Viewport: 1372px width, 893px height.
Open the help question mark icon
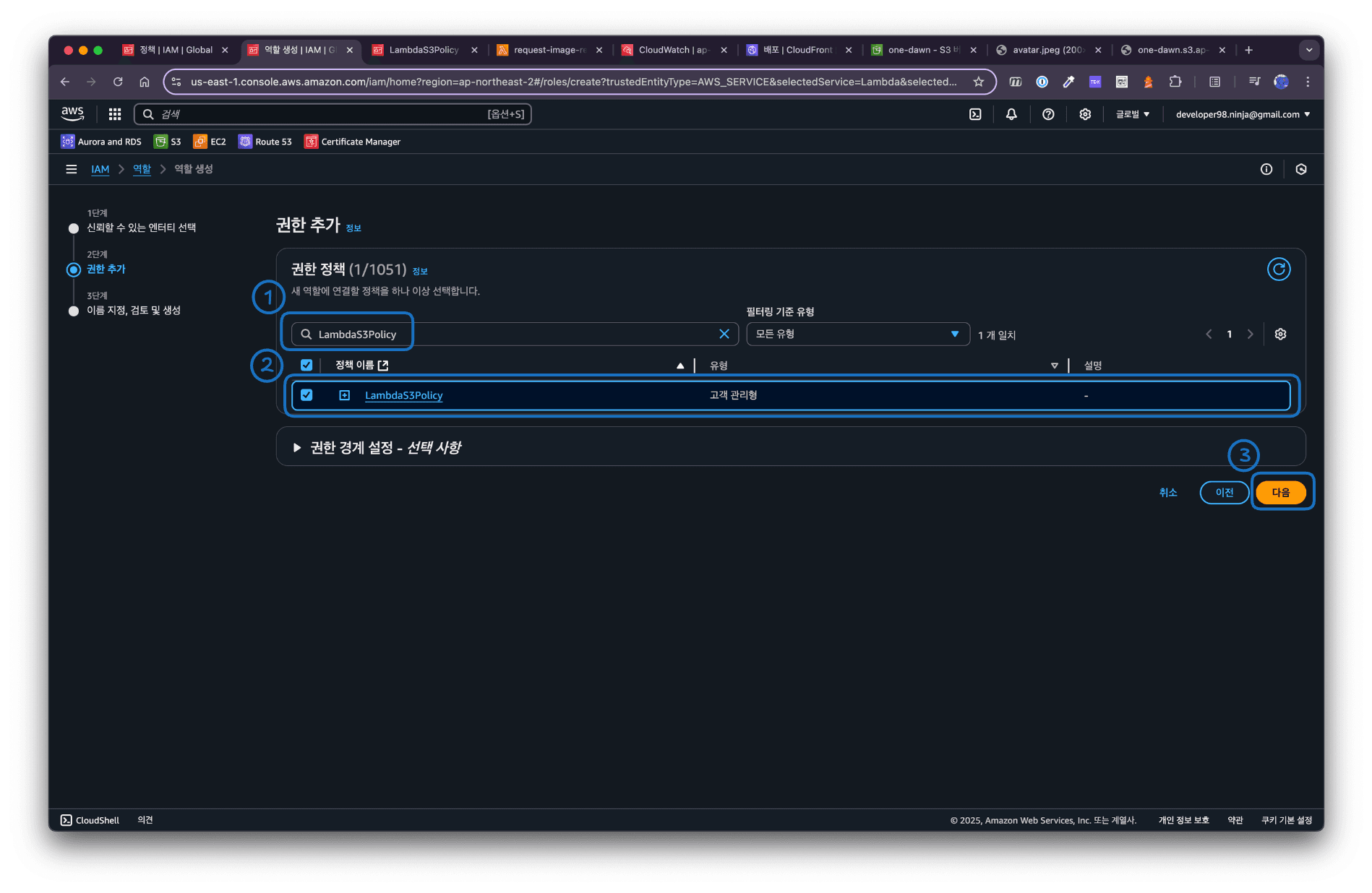1048,114
